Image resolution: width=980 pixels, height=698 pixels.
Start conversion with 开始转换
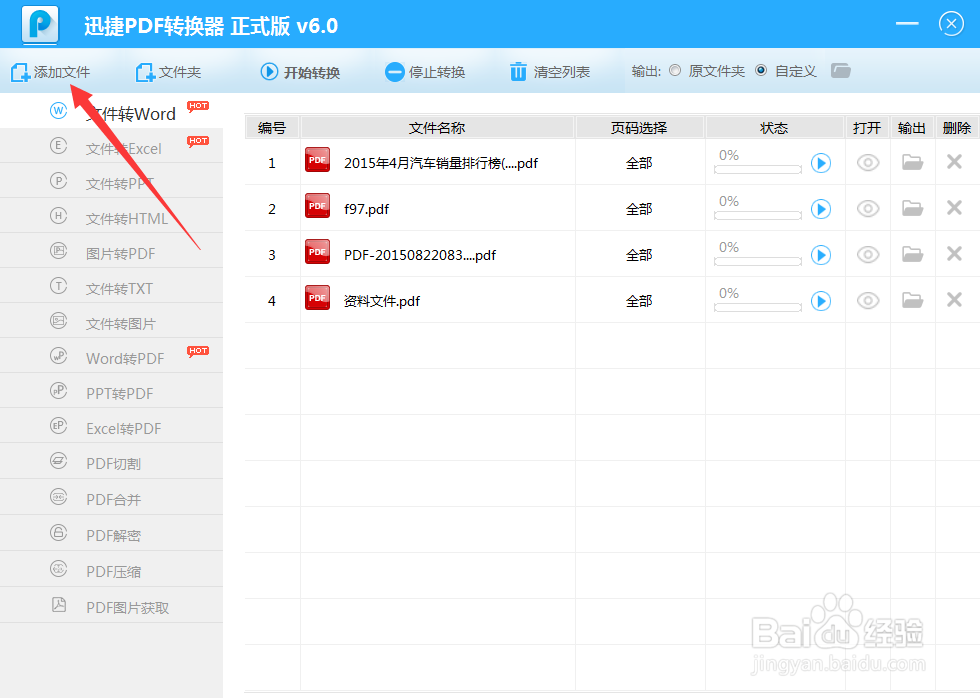(300, 72)
